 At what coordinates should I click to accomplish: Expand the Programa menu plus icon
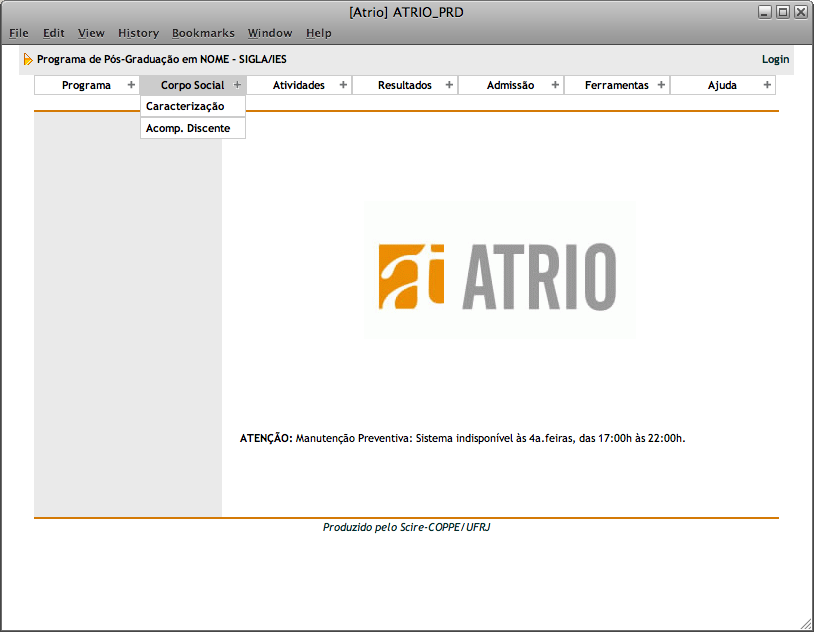pyautogui.click(x=131, y=85)
